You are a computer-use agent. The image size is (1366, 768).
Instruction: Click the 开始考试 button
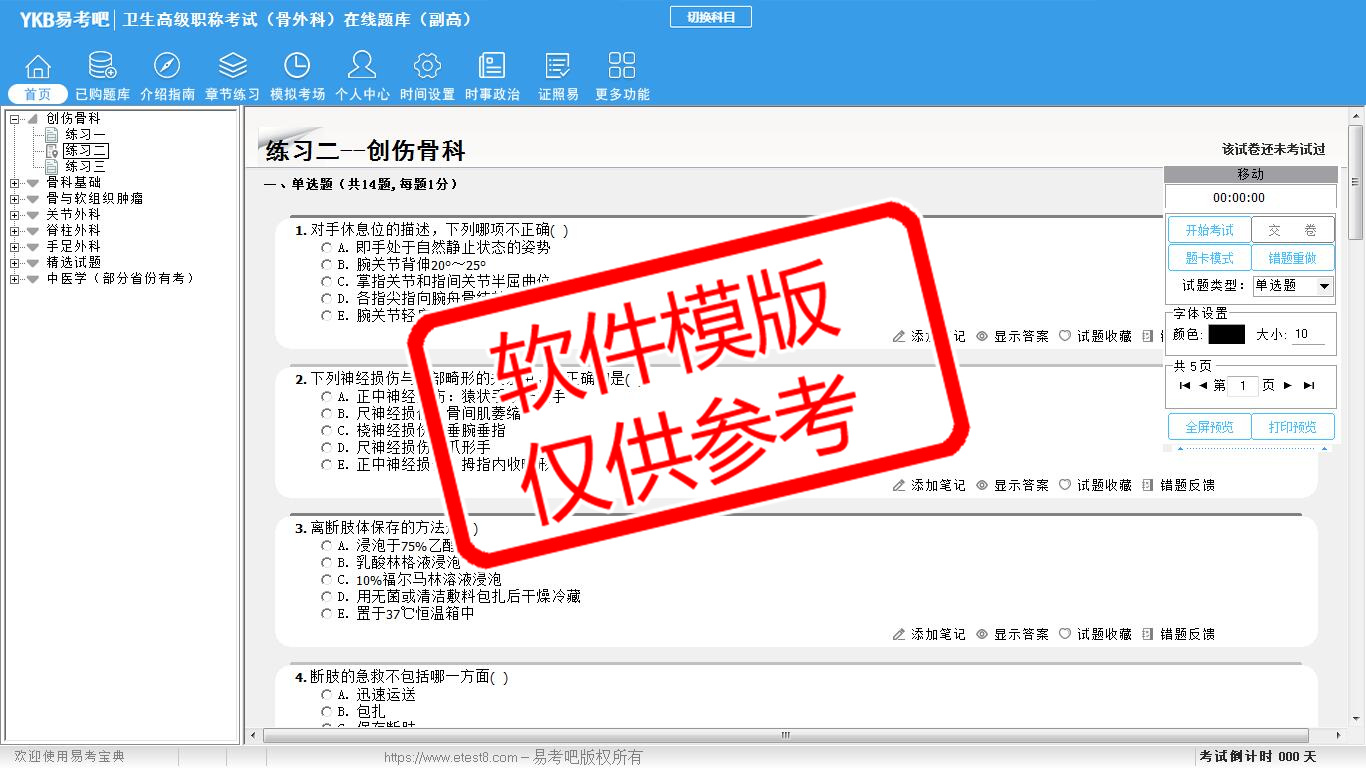tap(1209, 230)
